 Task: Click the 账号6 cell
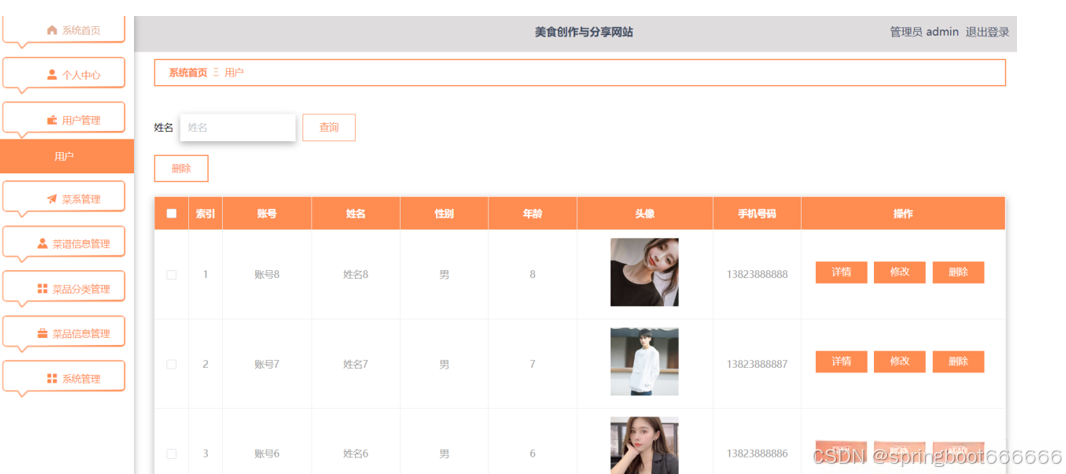(267, 454)
